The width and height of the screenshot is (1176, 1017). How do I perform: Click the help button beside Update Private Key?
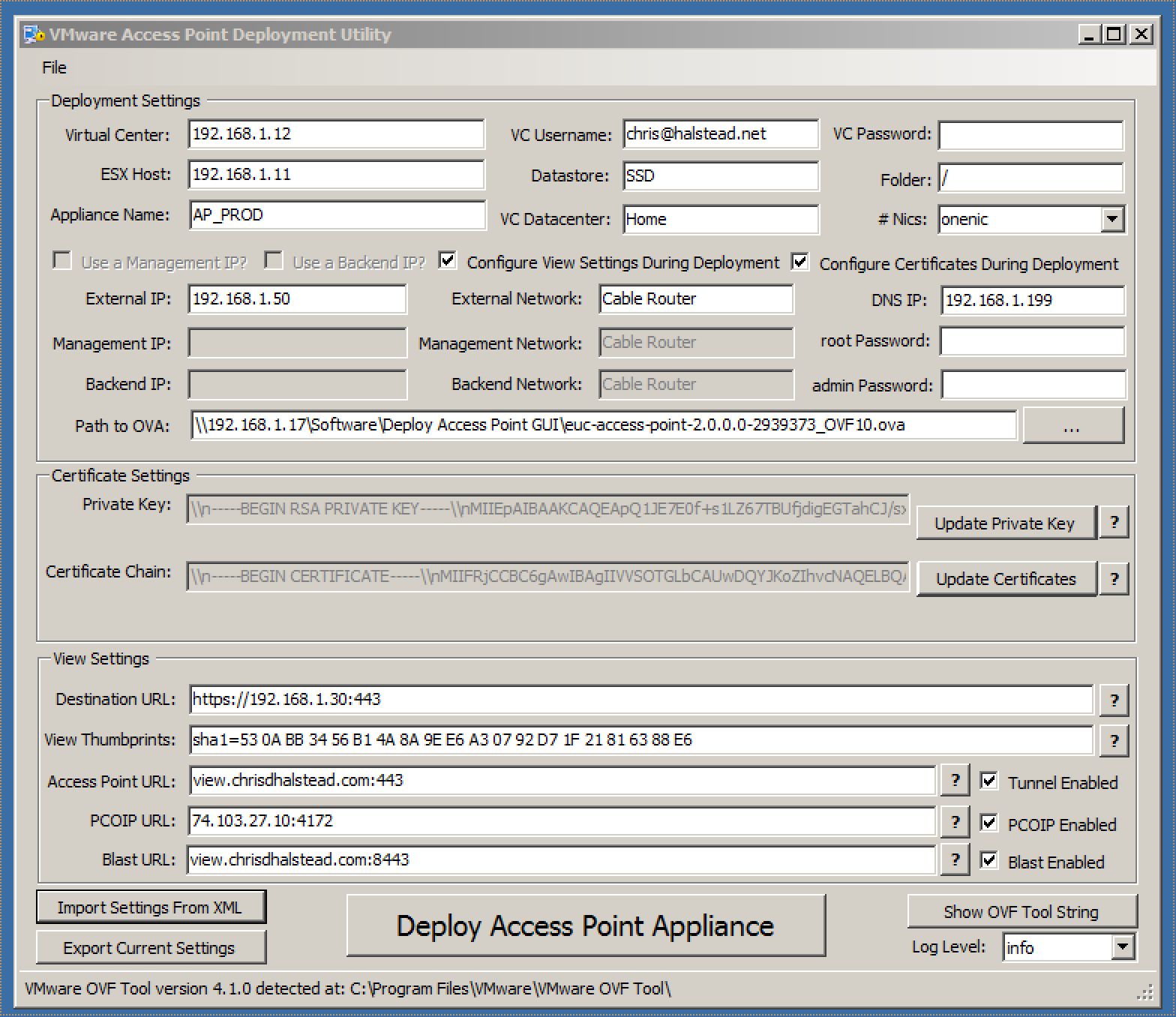(x=1114, y=523)
